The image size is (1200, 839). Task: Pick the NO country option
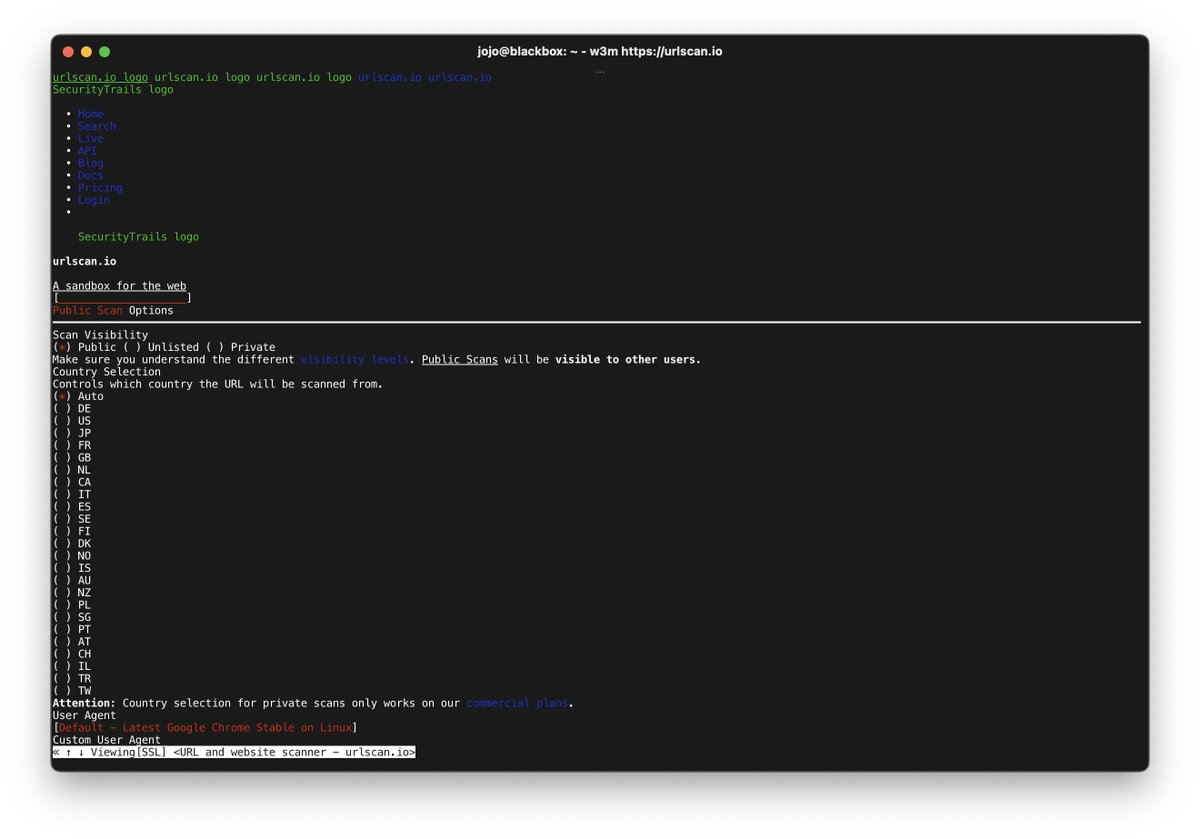62,555
